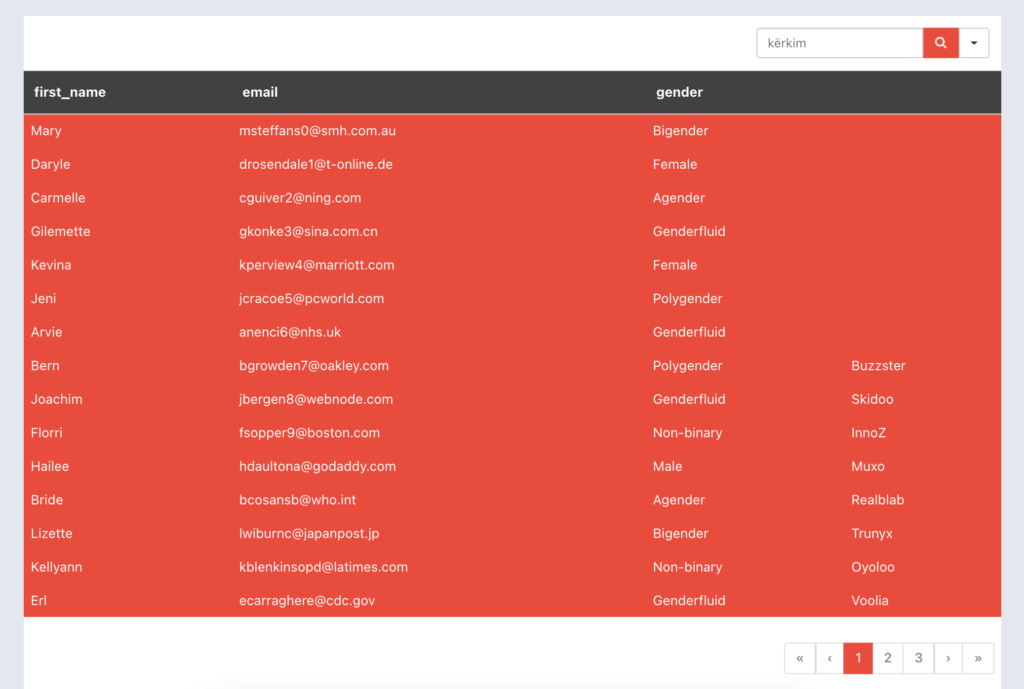The width and height of the screenshot is (1024, 689).
Task: Select the Gilemette table row
Action: [x=61, y=231]
